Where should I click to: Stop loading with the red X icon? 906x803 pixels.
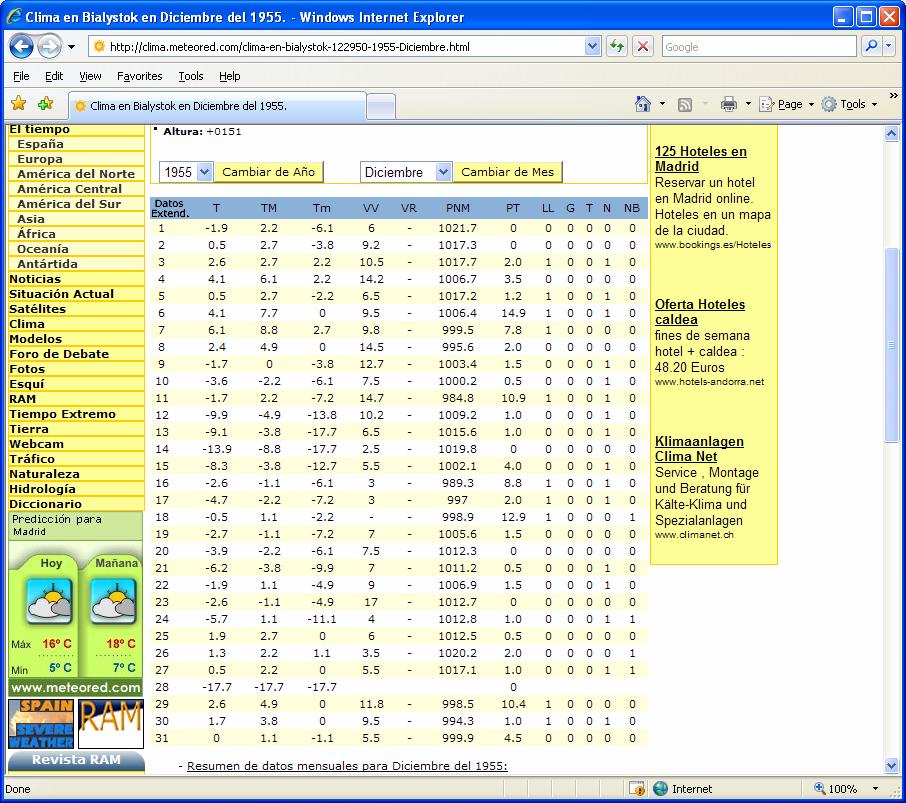[643, 47]
